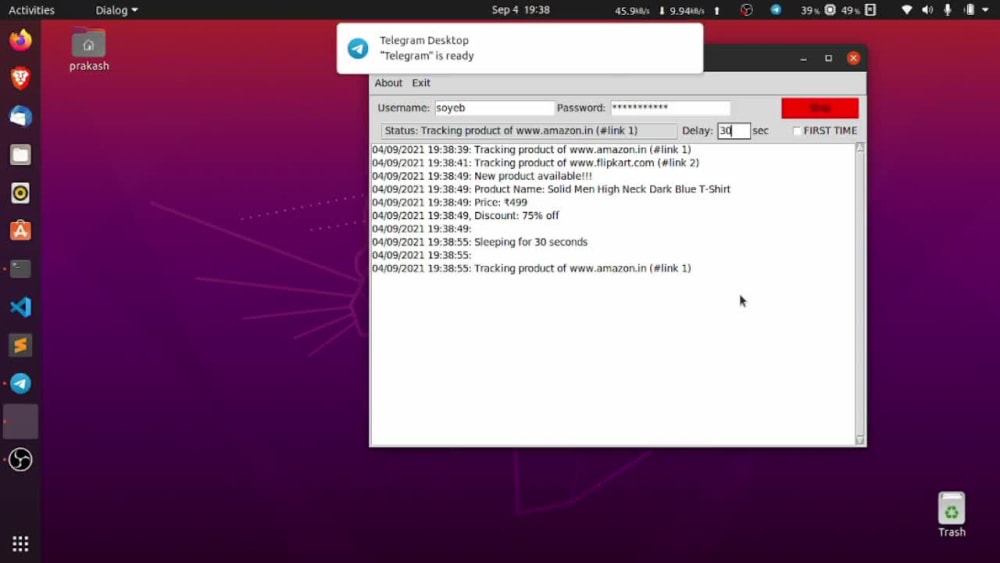
Task: Click log line 'New product available!!!'
Action: (482, 176)
